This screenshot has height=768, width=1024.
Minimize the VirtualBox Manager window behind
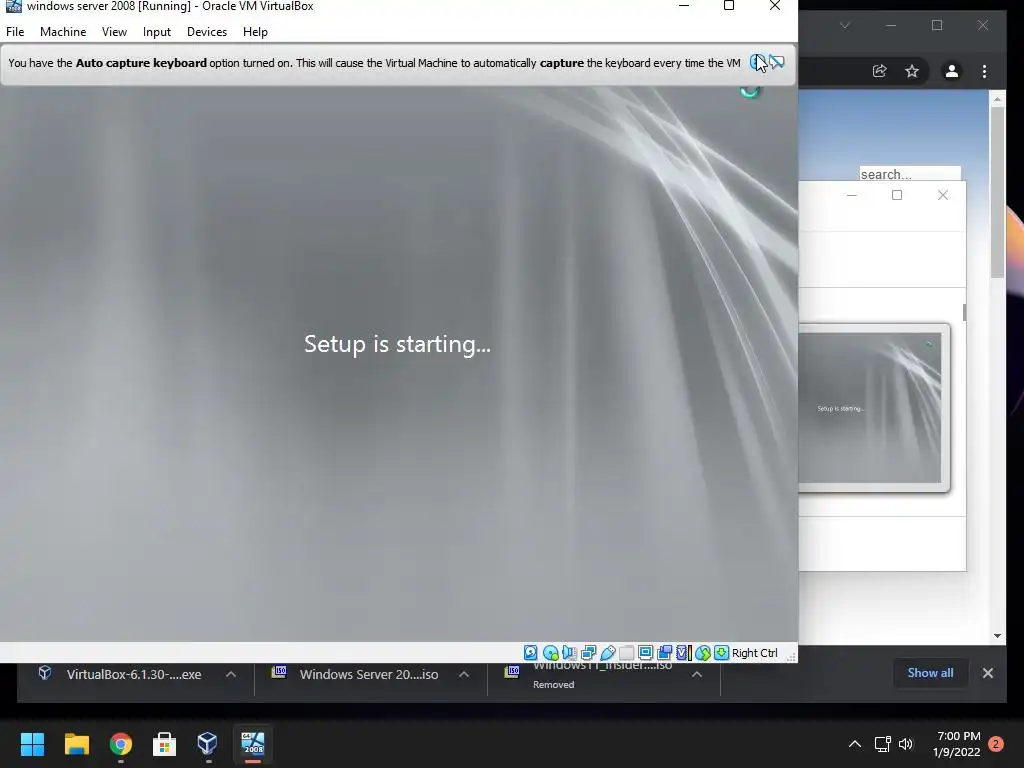point(852,195)
